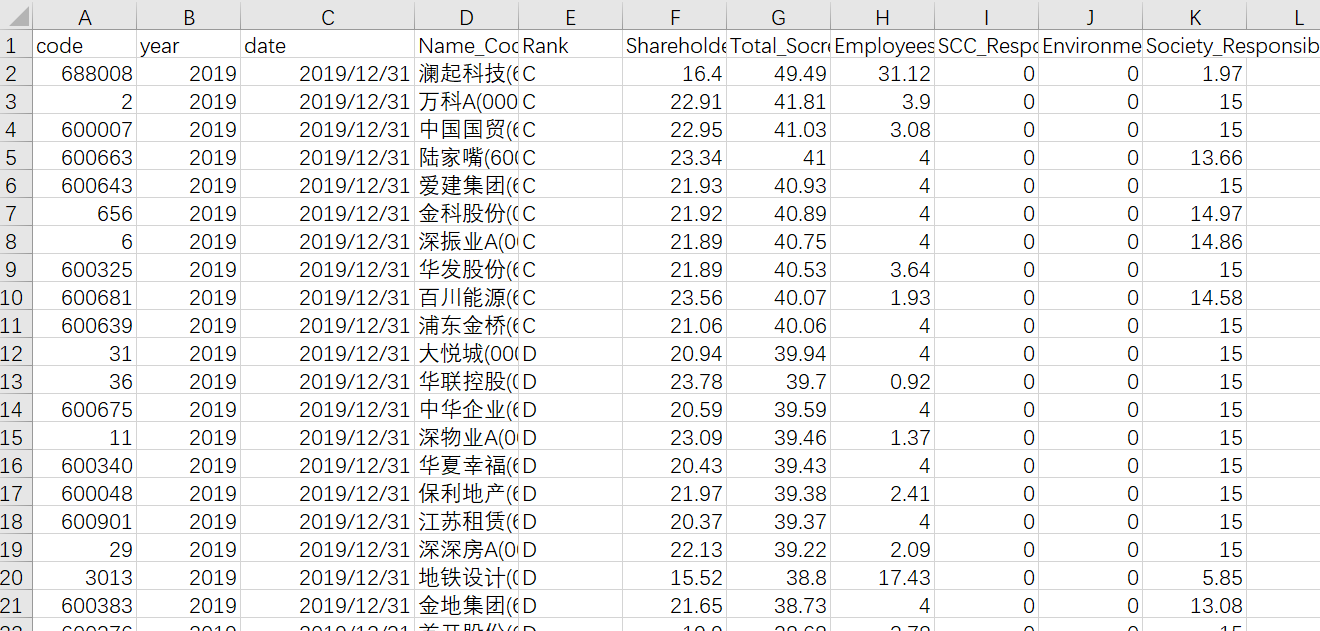This screenshot has height=631, width=1320.
Task: Select cell with code 600675
Action: pyautogui.click(x=84, y=409)
